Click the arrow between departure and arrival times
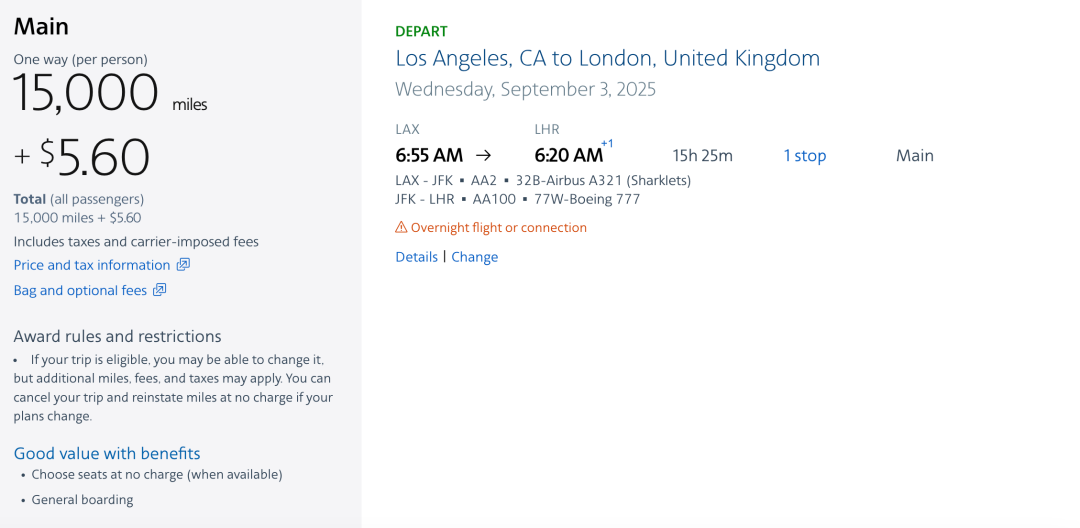 [483, 155]
